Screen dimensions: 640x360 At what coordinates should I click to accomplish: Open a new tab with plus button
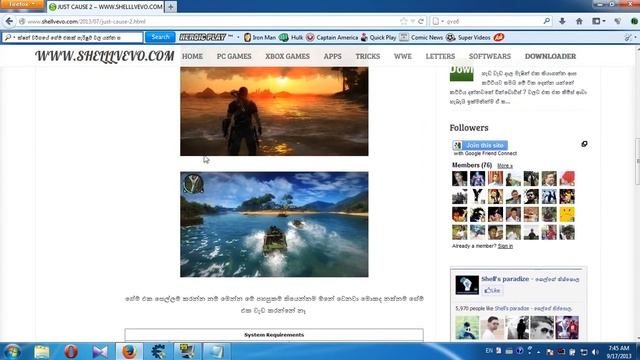pos(171,7)
